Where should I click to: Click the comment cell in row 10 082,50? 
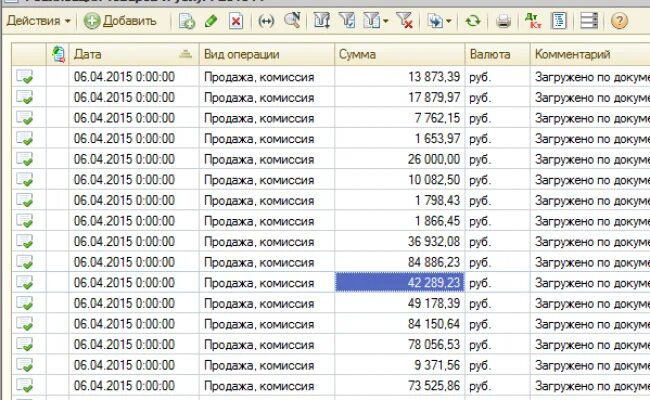point(590,179)
